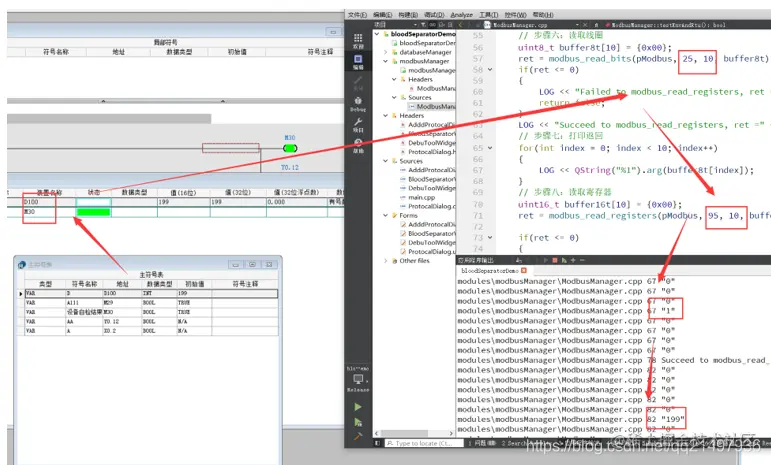Click the Type to locate search field
This screenshot has width=771, height=465.
click(x=424, y=443)
